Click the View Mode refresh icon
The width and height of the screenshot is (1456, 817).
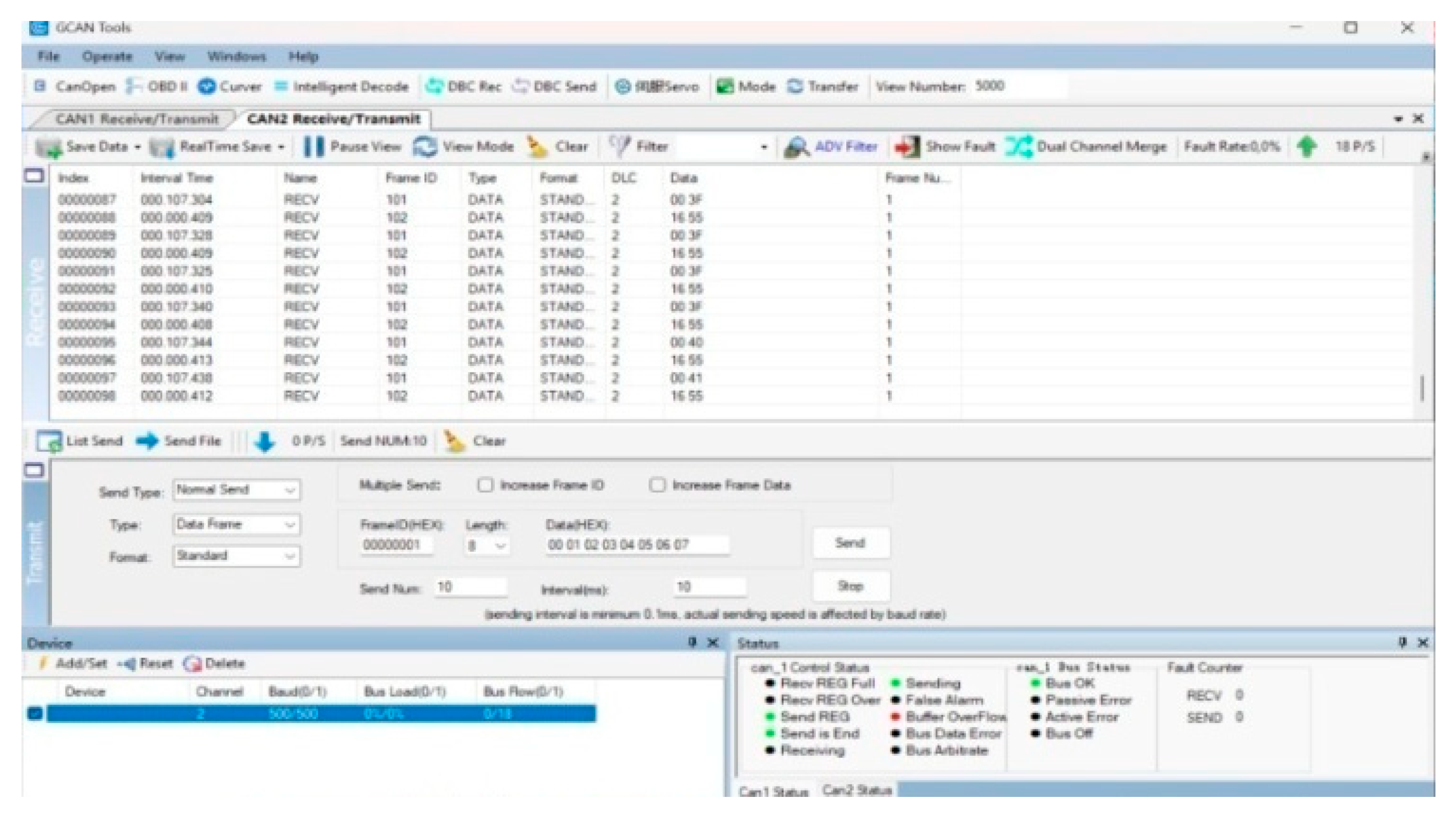(425, 147)
